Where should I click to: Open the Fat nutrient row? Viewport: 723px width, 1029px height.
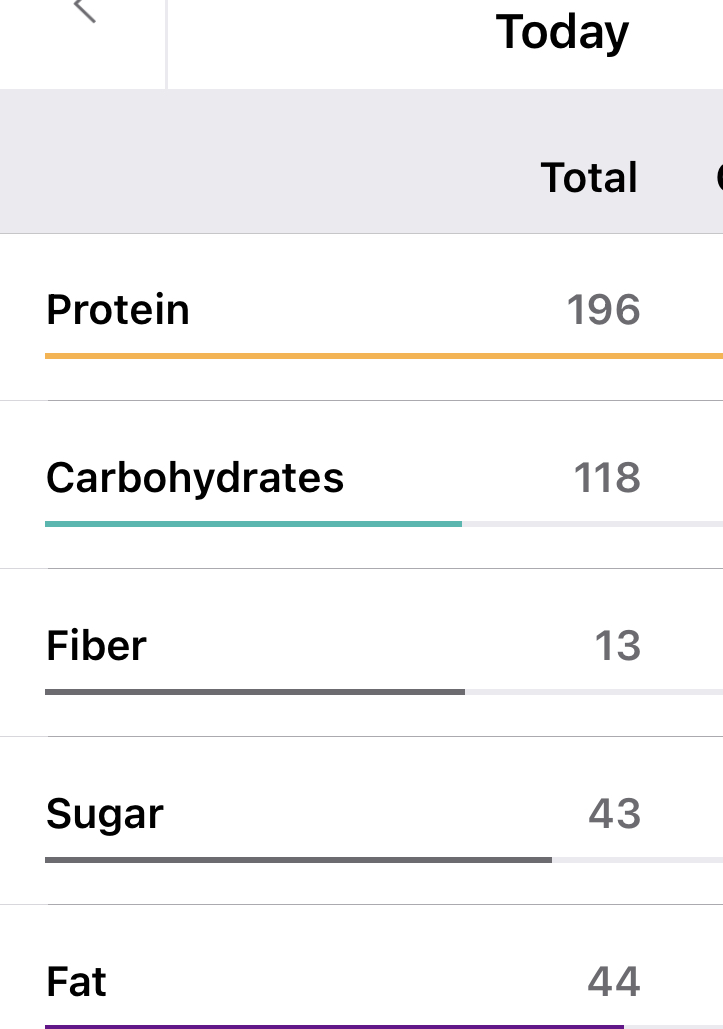[76, 982]
